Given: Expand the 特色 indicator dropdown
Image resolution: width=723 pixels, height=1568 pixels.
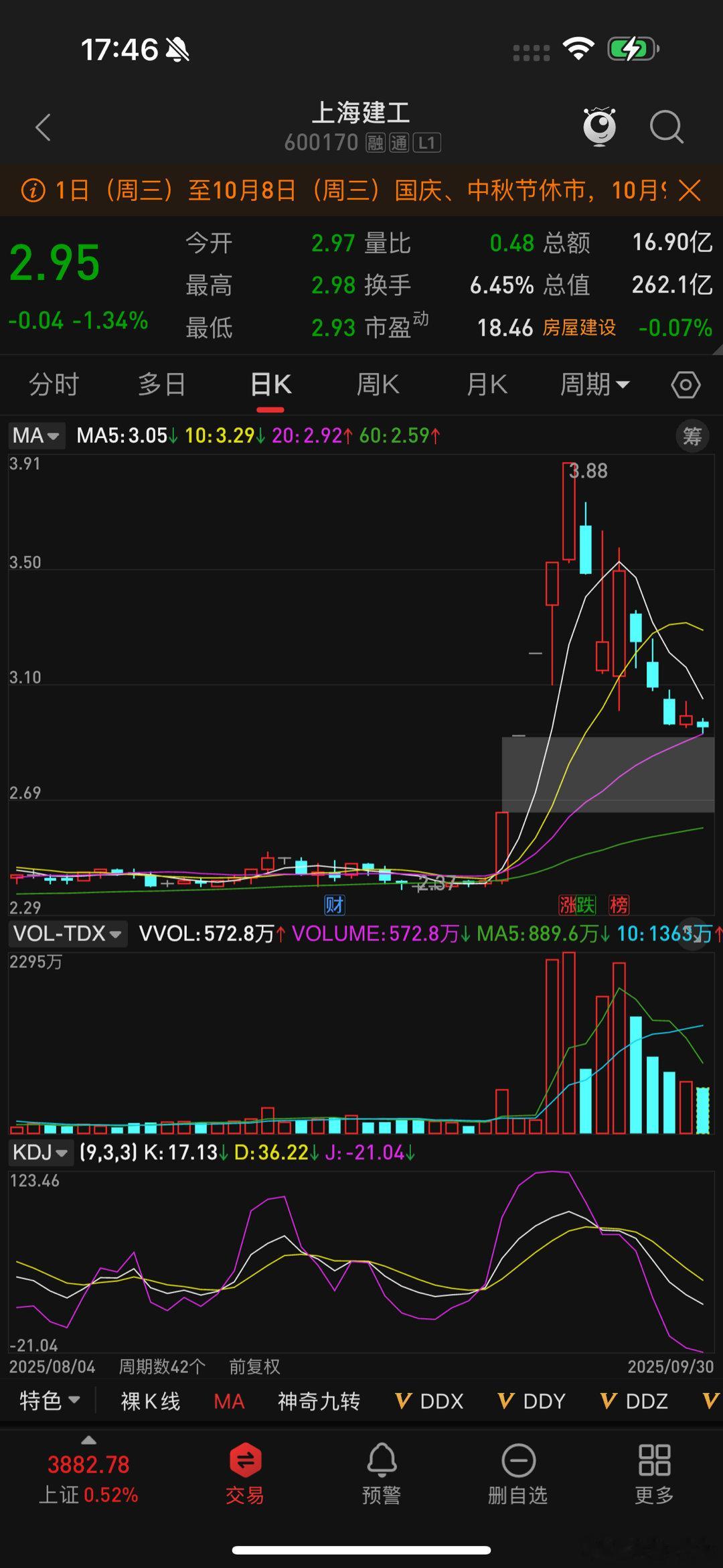Looking at the screenshot, I should click(50, 1401).
